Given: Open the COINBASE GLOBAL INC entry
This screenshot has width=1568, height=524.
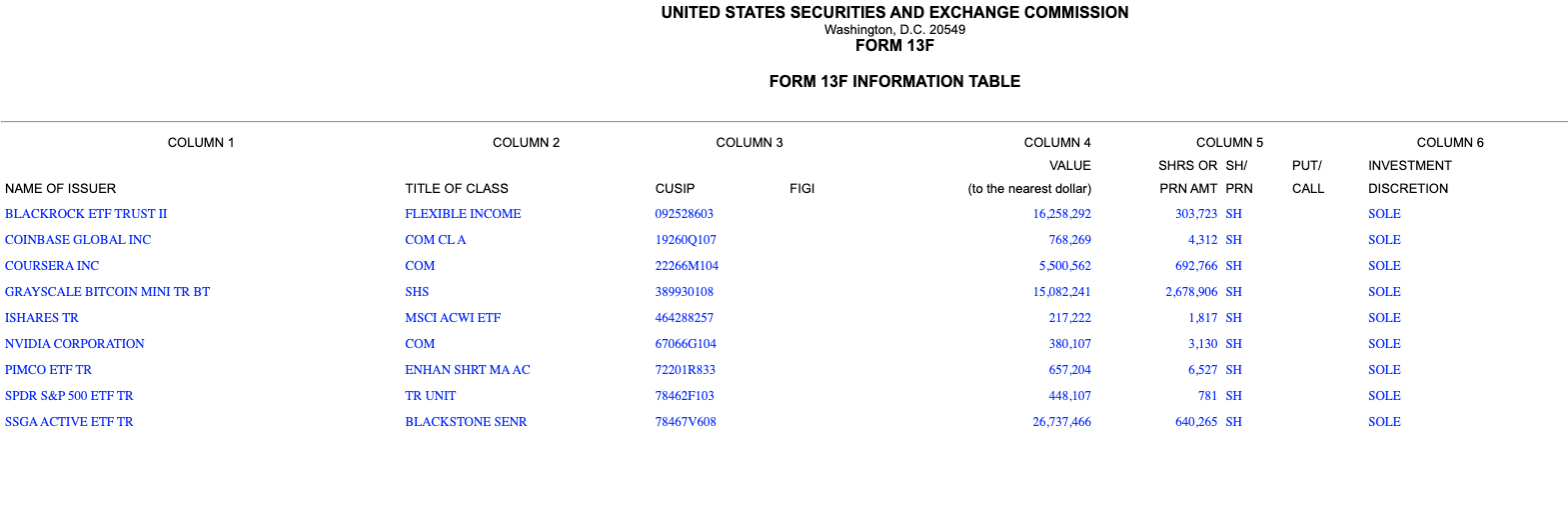Looking at the screenshot, I should [78, 240].
